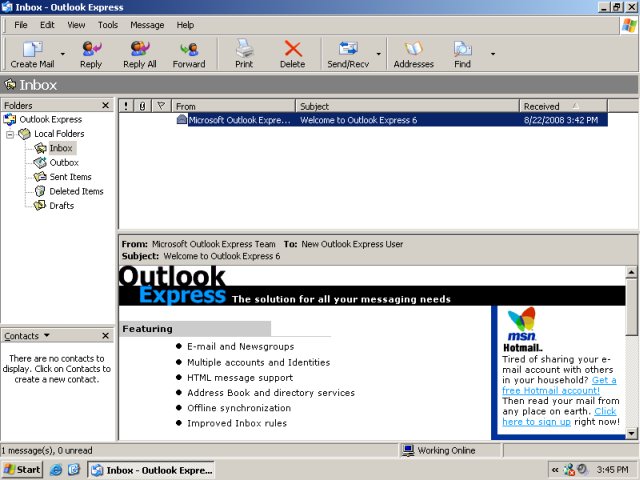Viewport: 640px width, 480px height.
Task: Sort by the Flag column header
Action: coord(161,106)
